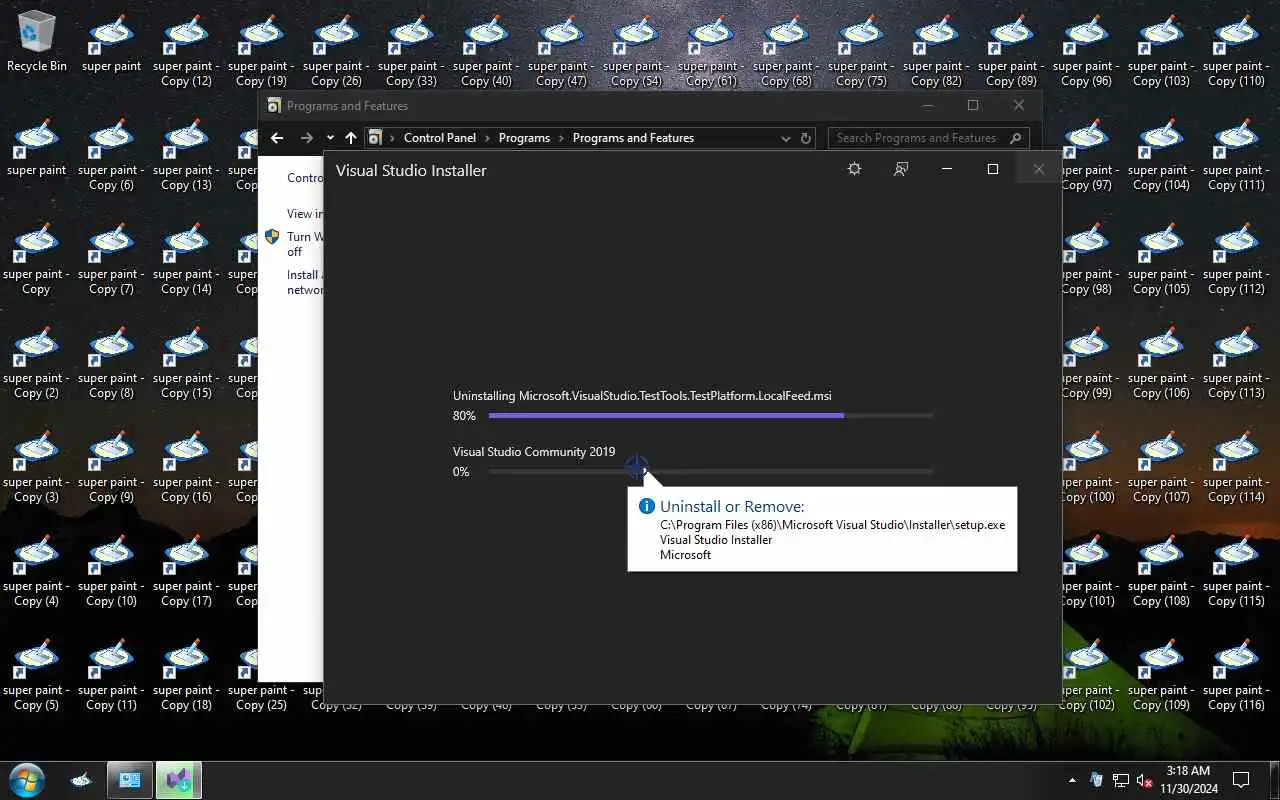Expand the chevron after the Programs breadcrumb

[x=562, y=138]
